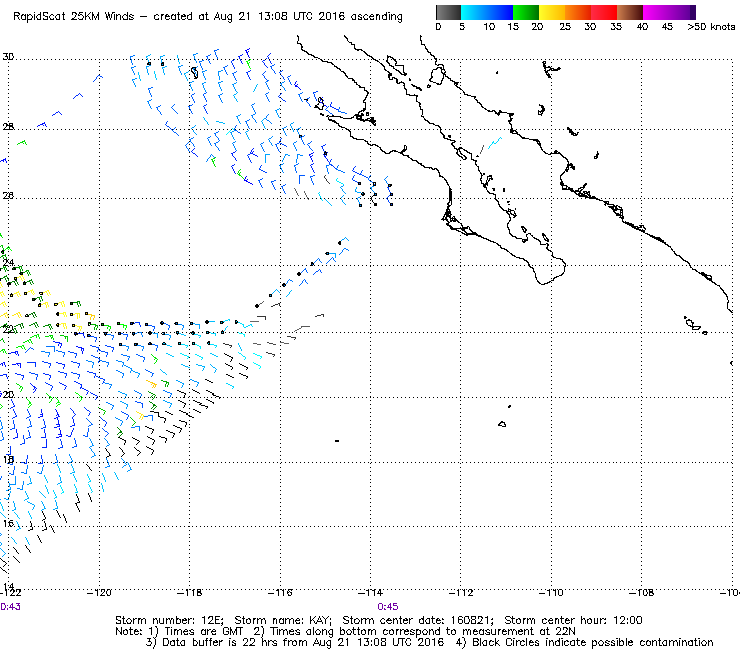The height and width of the screenshot is (650, 740).
Task: Click the 'Black Circles indicate possible contamination' note
Action: (593, 642)
